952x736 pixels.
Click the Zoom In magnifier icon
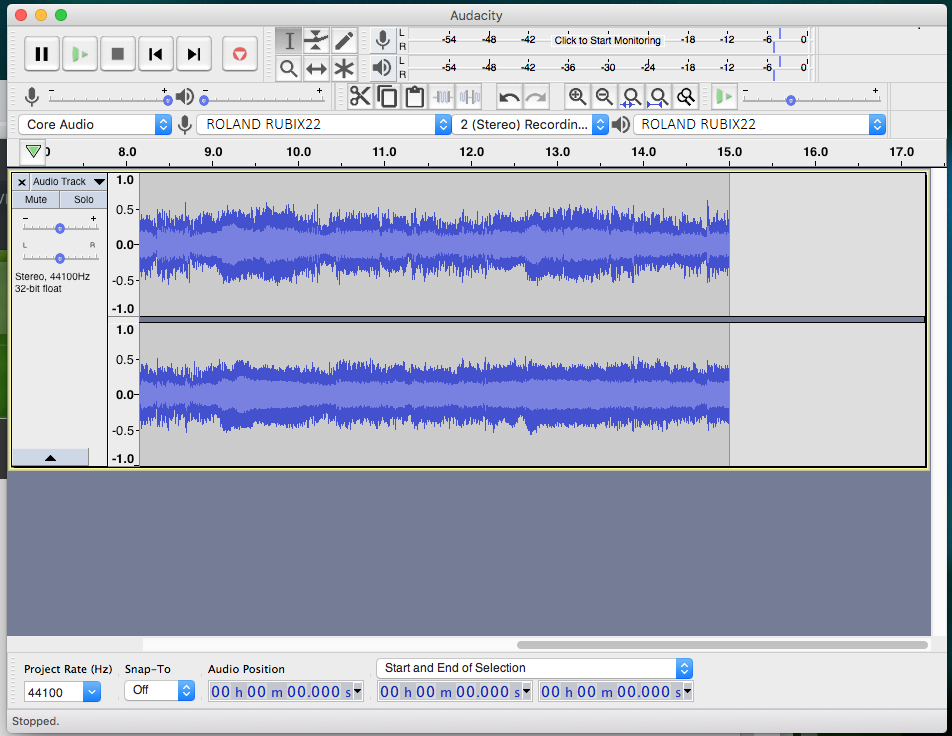(x=577, y=97)
